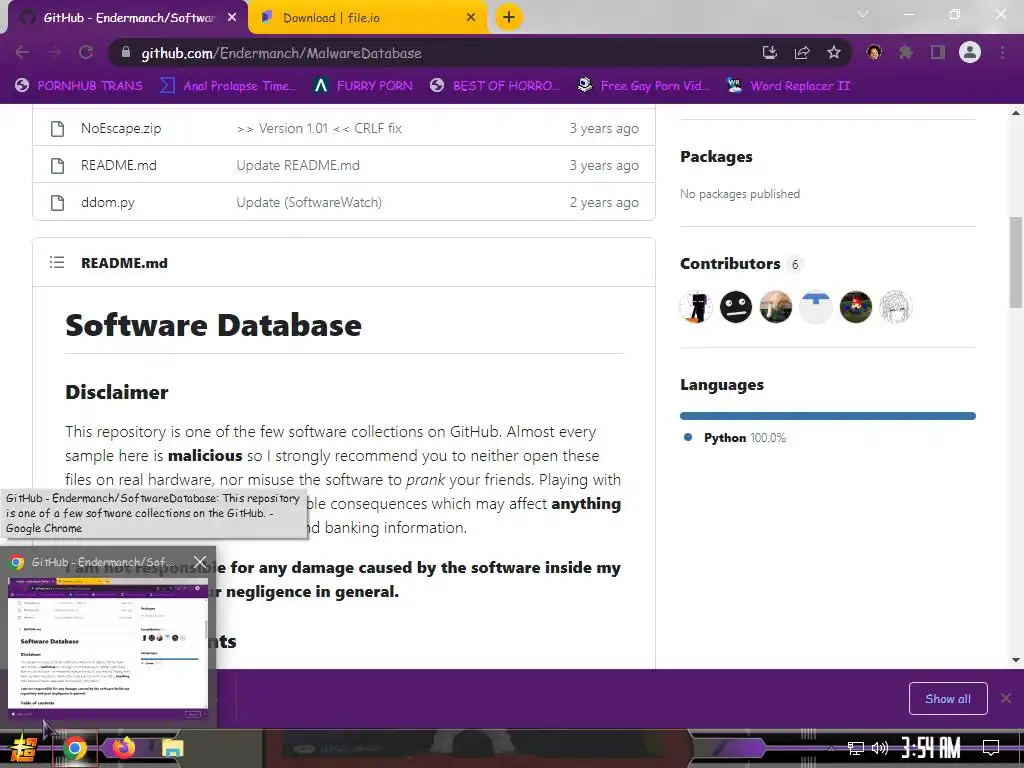Open the PORNHUB TRANS bookmark
The width and height of the screenshot is (1024, 768).
(79, 86)
